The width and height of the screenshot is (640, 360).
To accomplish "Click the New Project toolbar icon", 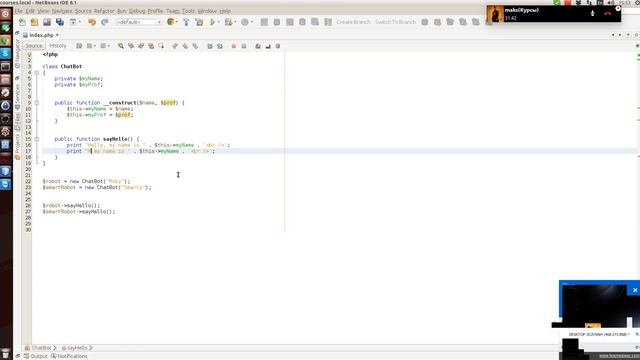I will (x=34, y=22).
